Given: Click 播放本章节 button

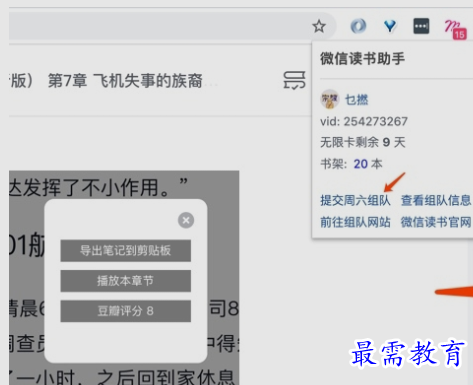Looking at the screenshot, I should tap(126, 281).
